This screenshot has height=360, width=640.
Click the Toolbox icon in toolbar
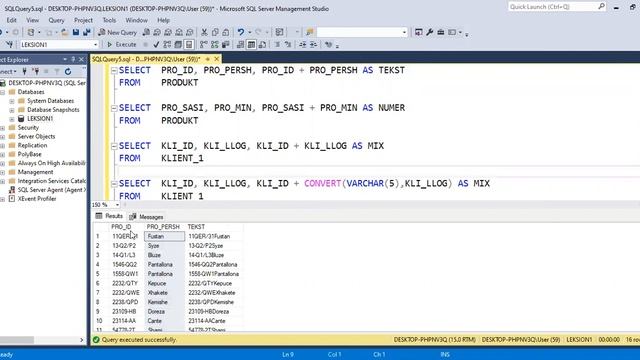pos(440,32)
